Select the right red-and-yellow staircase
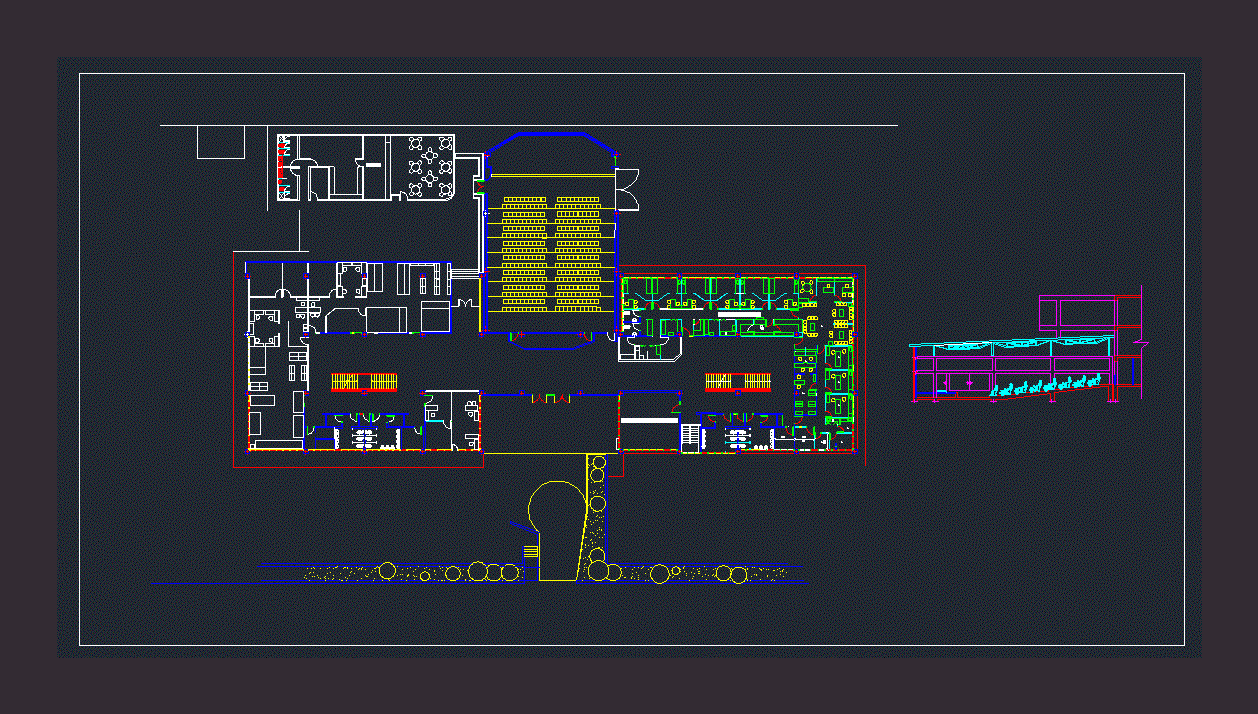Image resolution: width=1258 pixels, height=714 pixels. (x=738, y=381)
